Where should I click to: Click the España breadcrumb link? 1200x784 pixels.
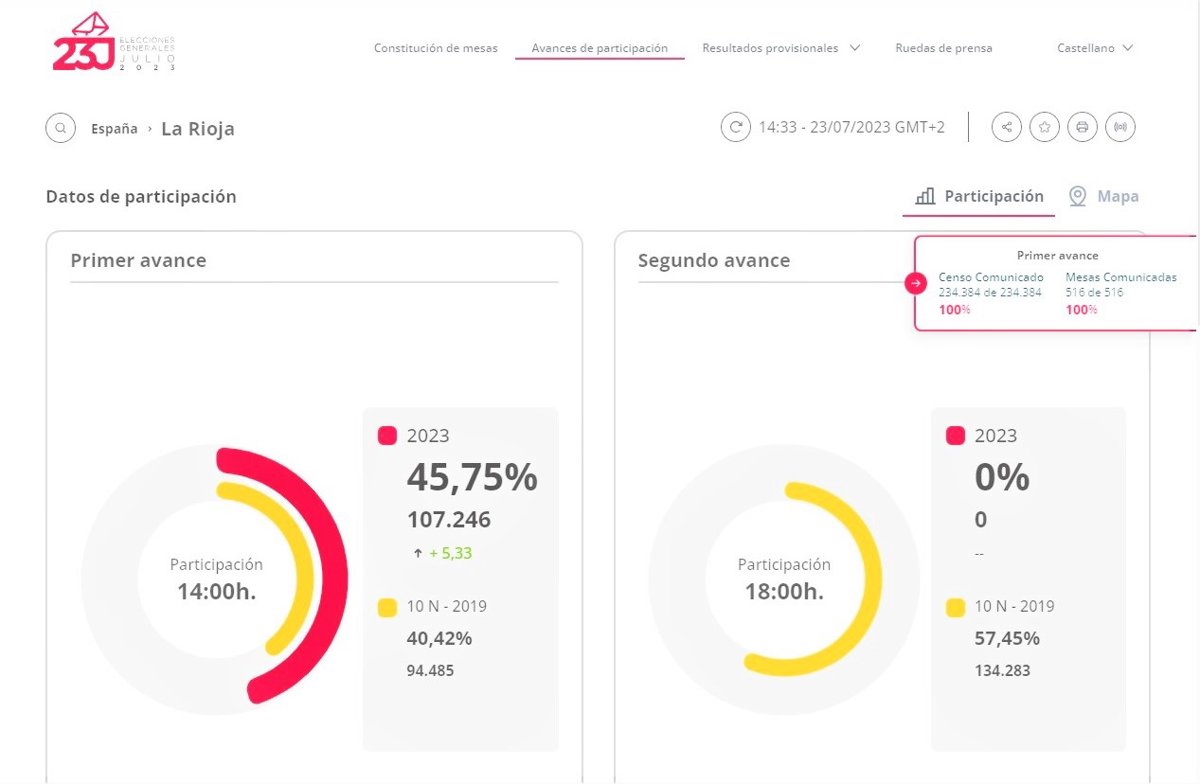pyautogui.click(x=114, y=129)
